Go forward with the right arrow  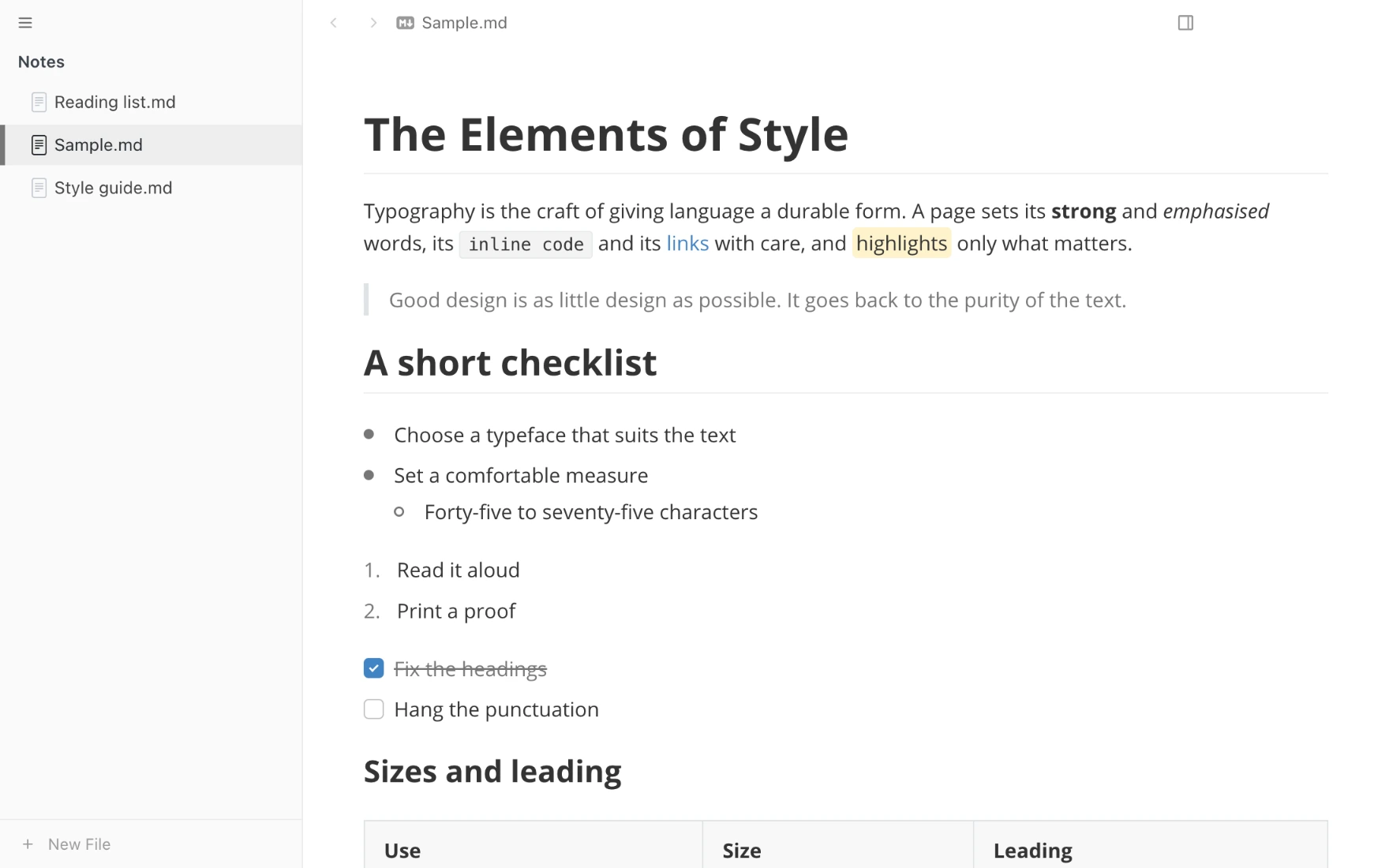pyautogui.click(x=373, y=23)
